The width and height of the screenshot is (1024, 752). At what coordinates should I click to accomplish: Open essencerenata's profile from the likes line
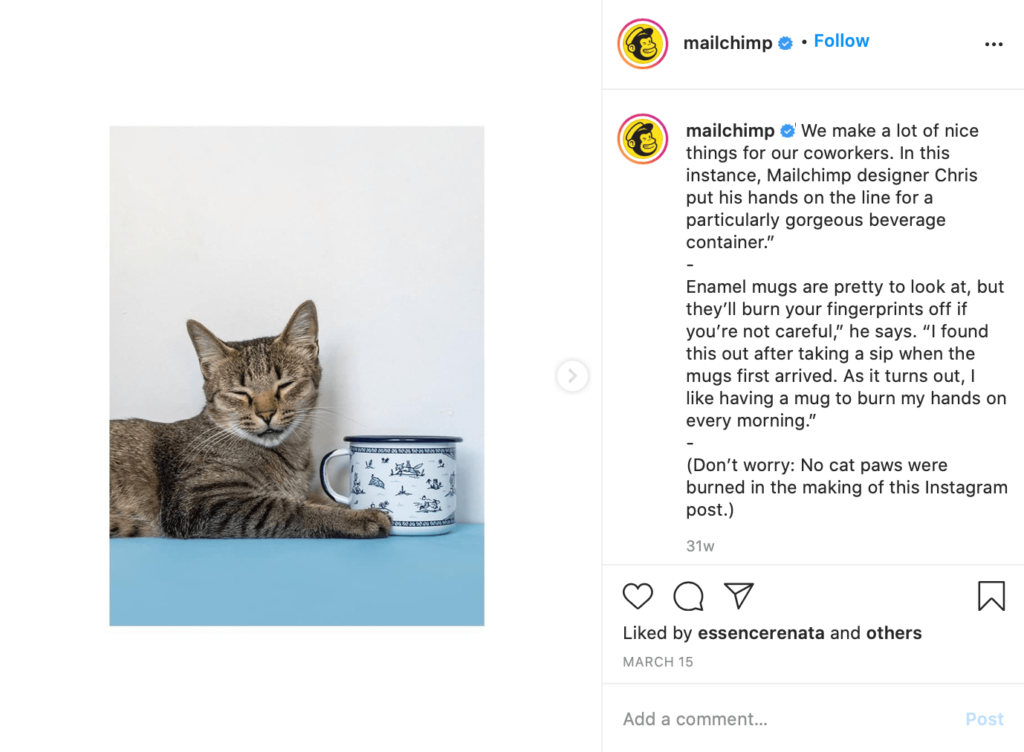762,633
